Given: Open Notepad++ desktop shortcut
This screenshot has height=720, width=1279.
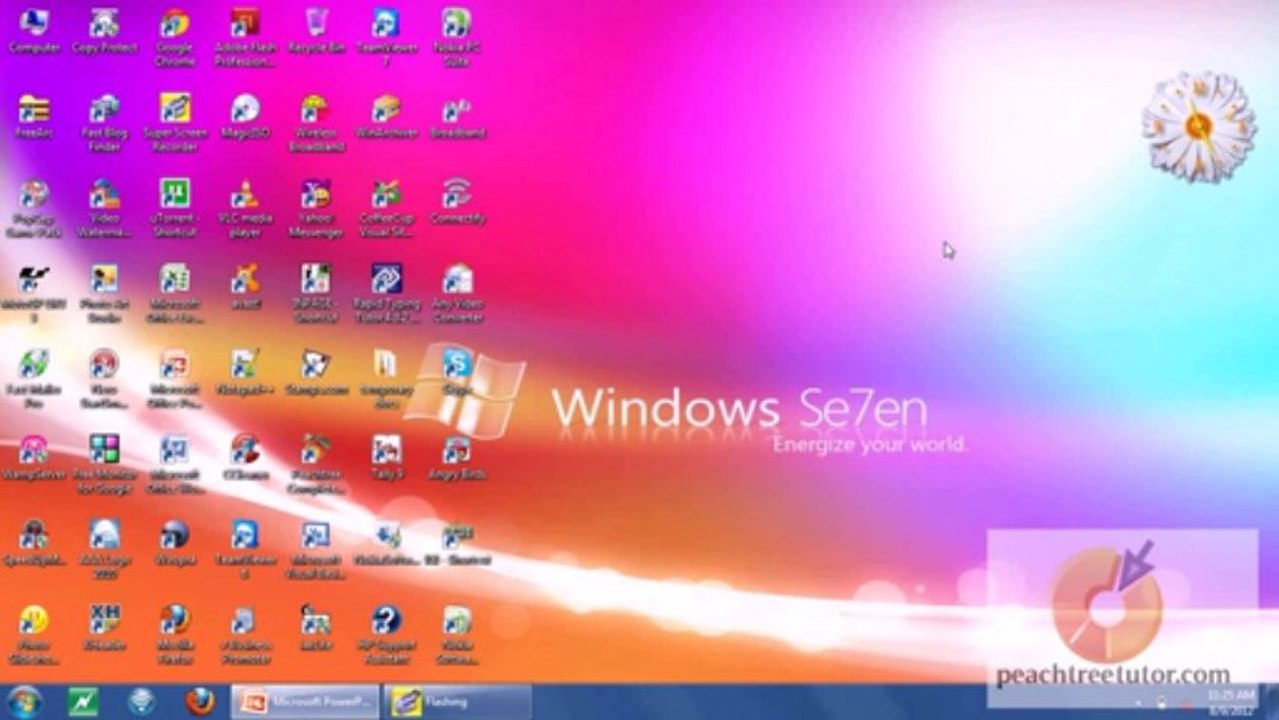Looking at the screenshot, I should point(245,373).
